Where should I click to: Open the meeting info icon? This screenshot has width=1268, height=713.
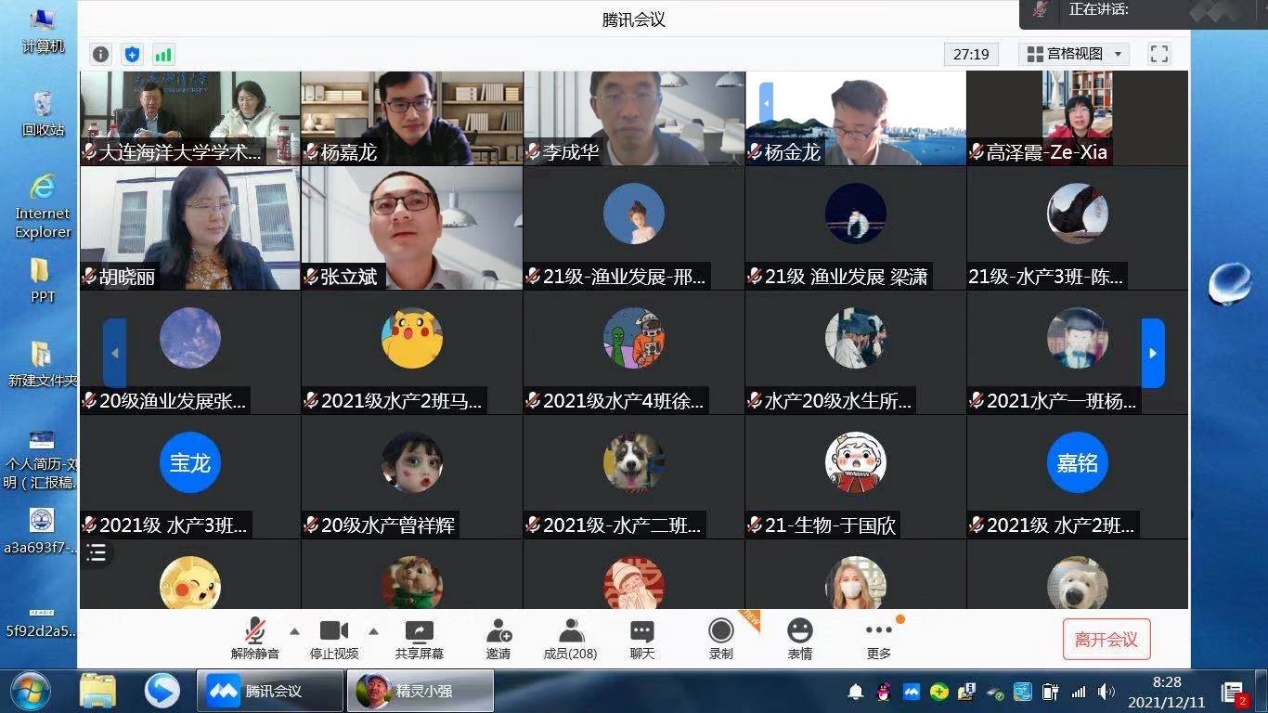coord(100,54)
